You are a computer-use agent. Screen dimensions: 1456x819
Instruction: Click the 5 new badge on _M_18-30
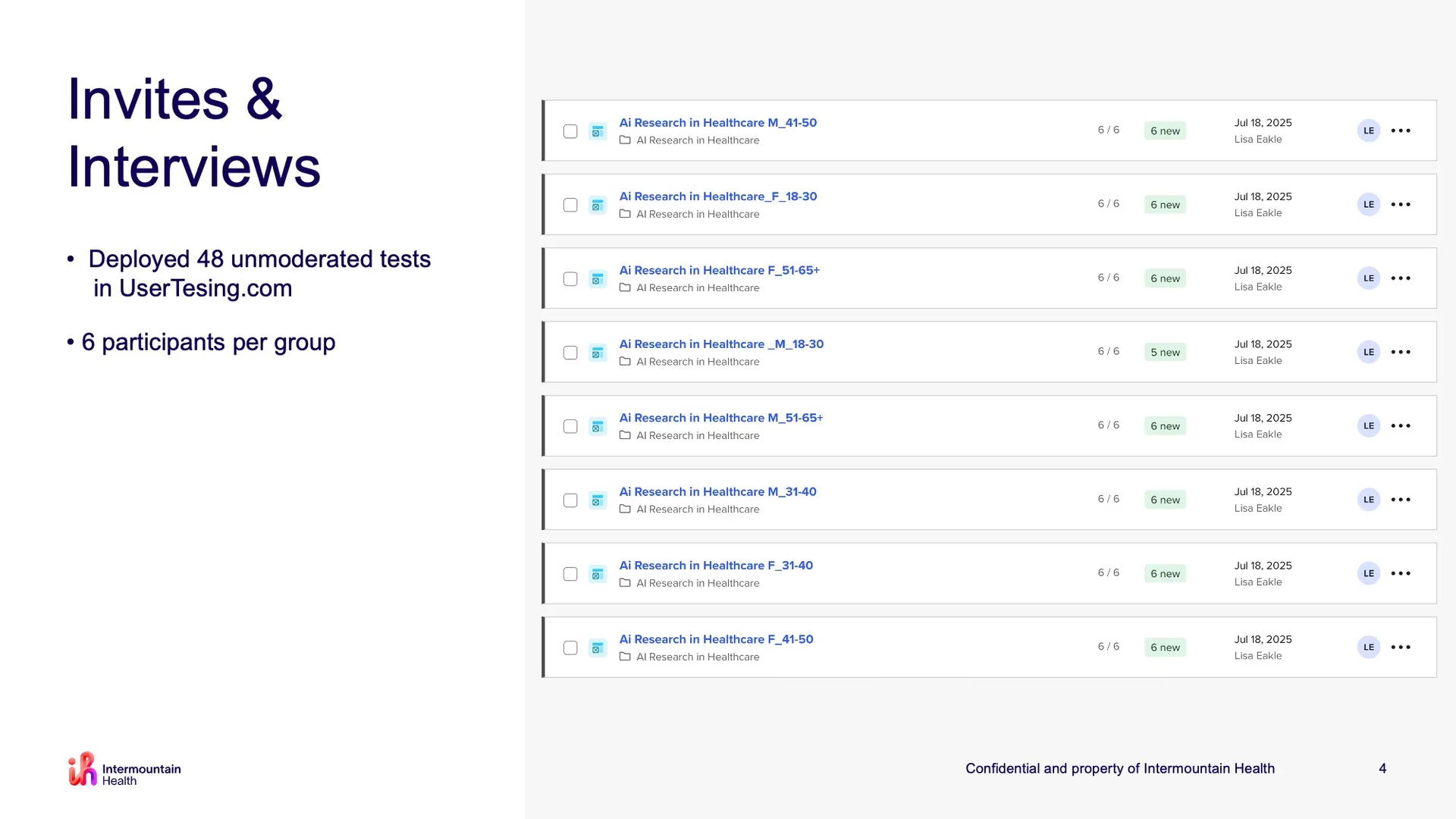click(1165, 353)
